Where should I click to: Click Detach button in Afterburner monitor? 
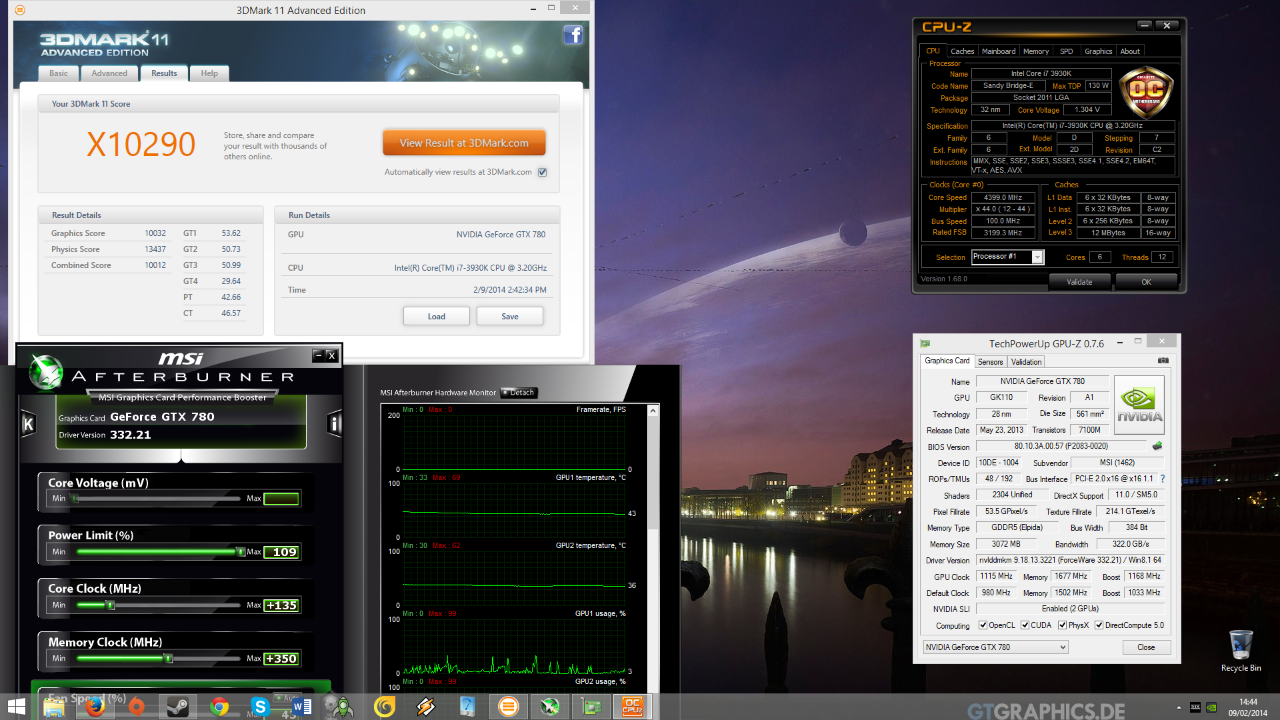click(x=519, y=392)
